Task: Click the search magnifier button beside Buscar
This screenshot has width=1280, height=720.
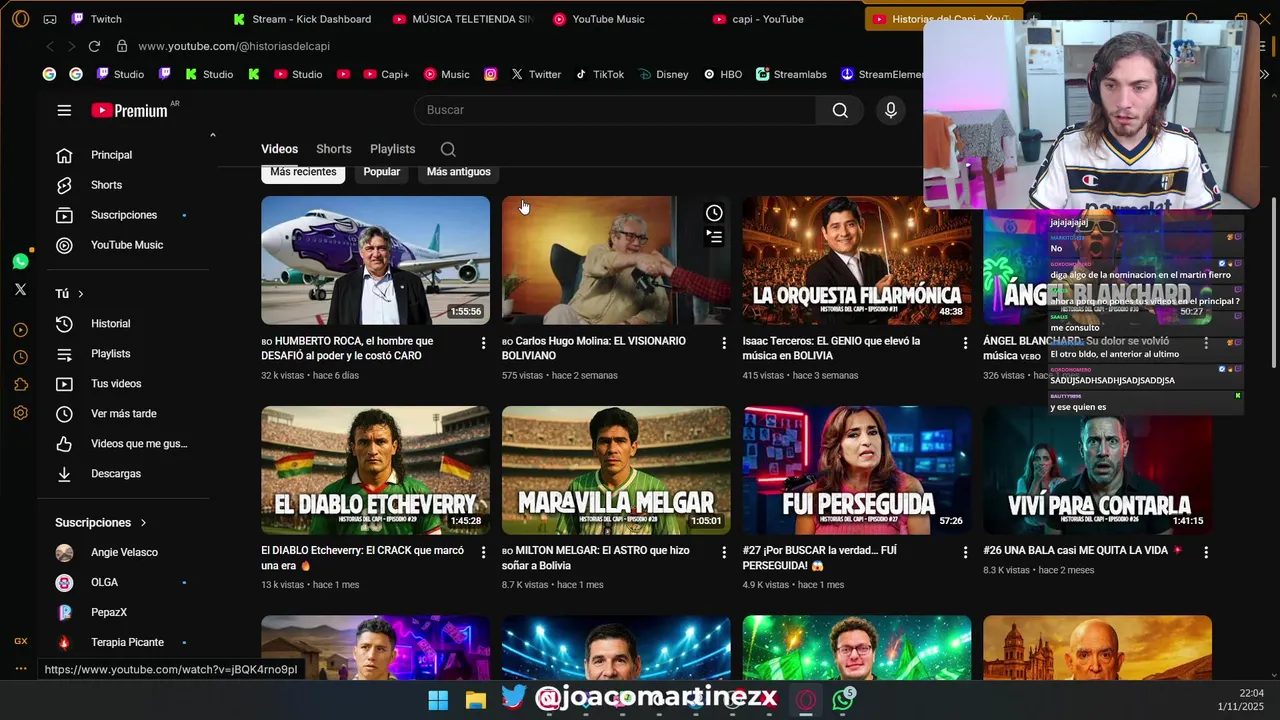Action: click(840, 110)
